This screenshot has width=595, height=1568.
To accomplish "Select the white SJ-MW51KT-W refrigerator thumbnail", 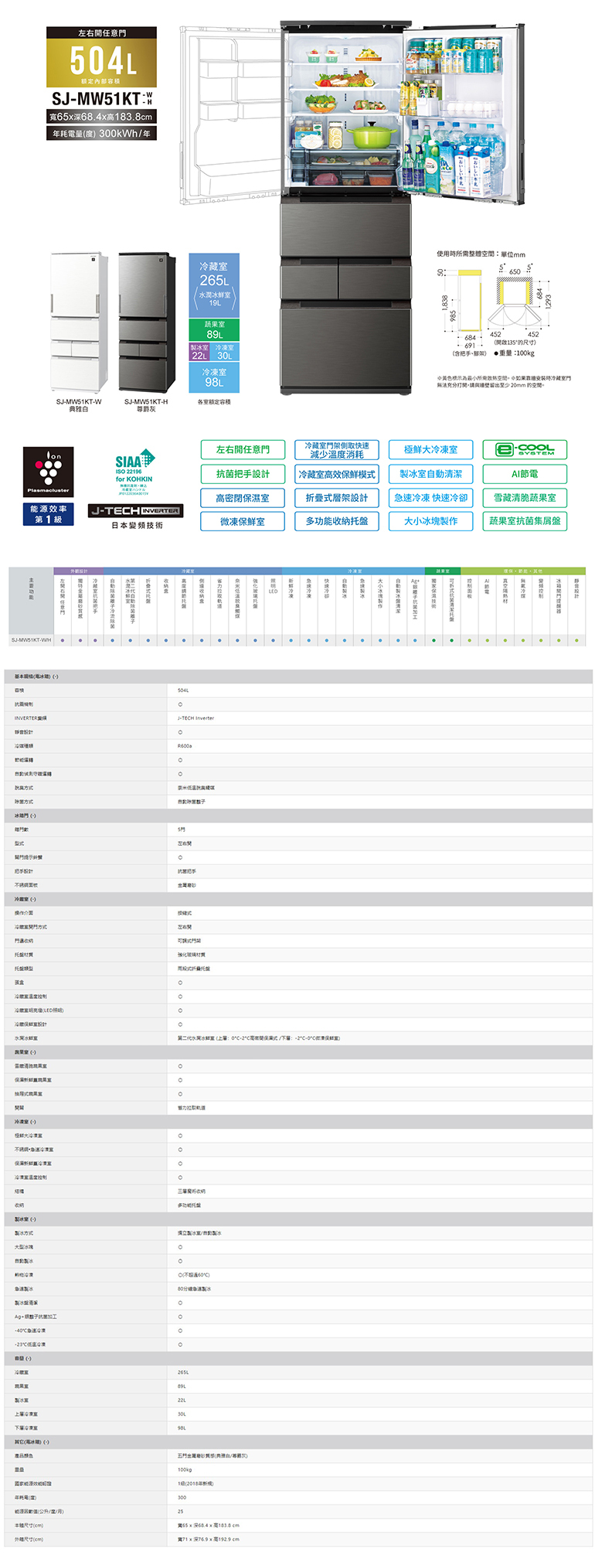I will click(x=79, y=322).
